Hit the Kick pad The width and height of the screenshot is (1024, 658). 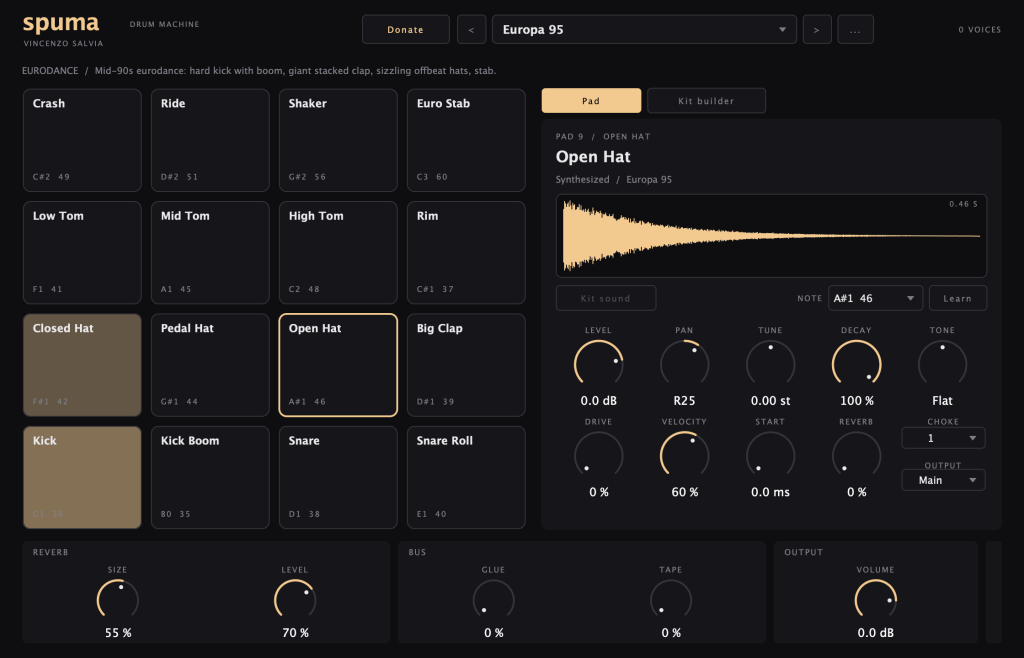point(82,477)
